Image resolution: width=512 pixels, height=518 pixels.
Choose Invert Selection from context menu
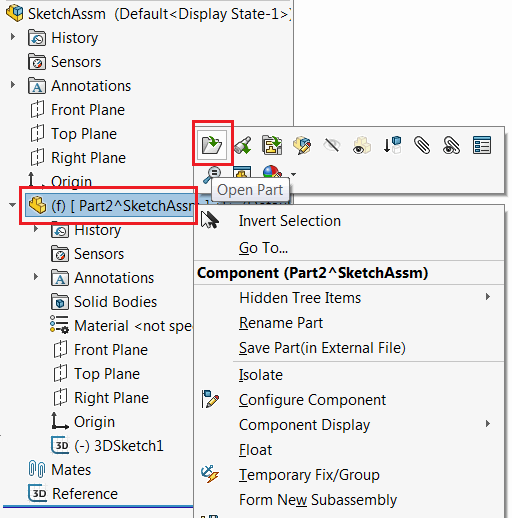pyautogui.click(x=290, y=221)
